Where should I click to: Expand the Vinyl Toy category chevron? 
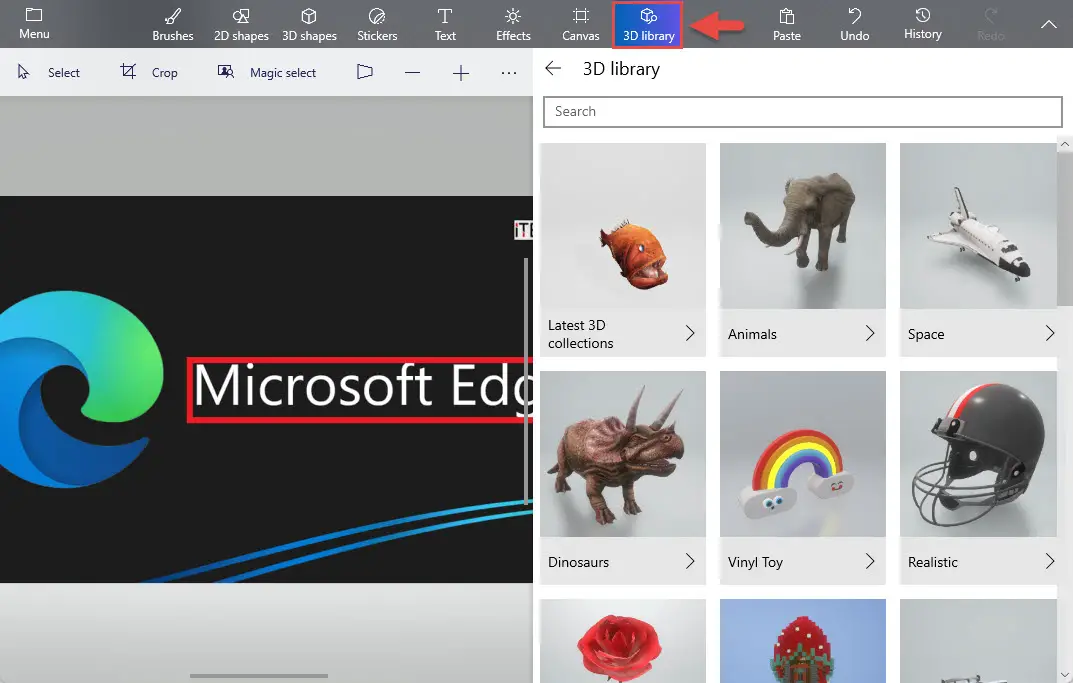[x=870, y=561]
